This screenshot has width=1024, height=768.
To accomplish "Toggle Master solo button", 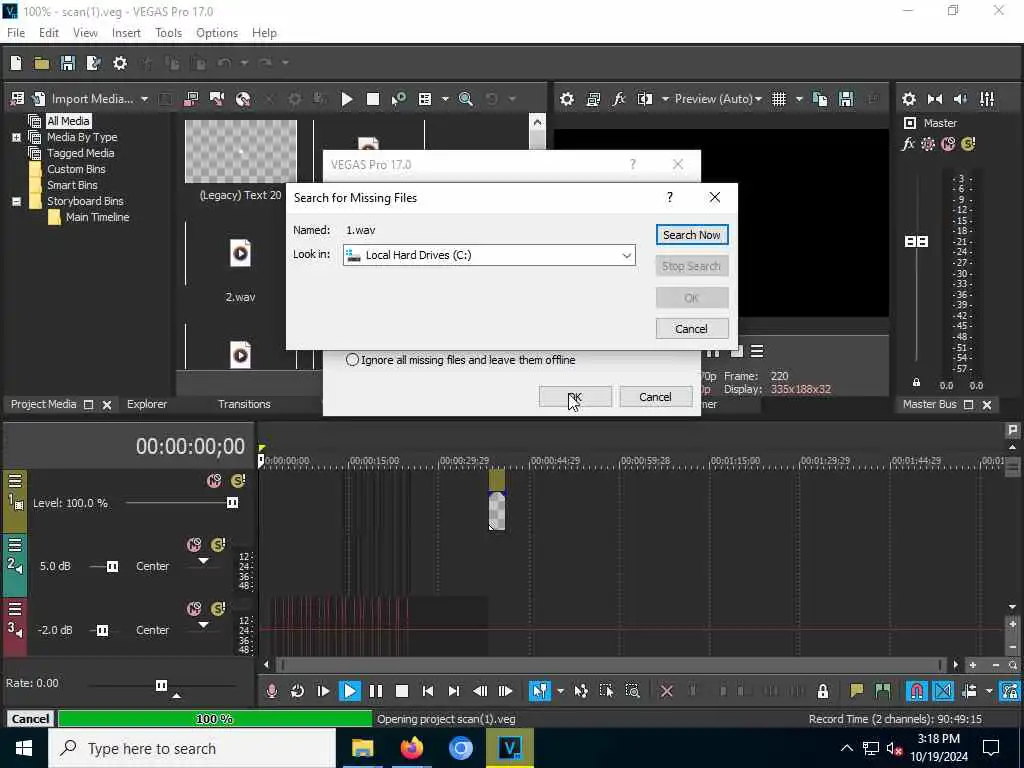I will pos(968,144).
